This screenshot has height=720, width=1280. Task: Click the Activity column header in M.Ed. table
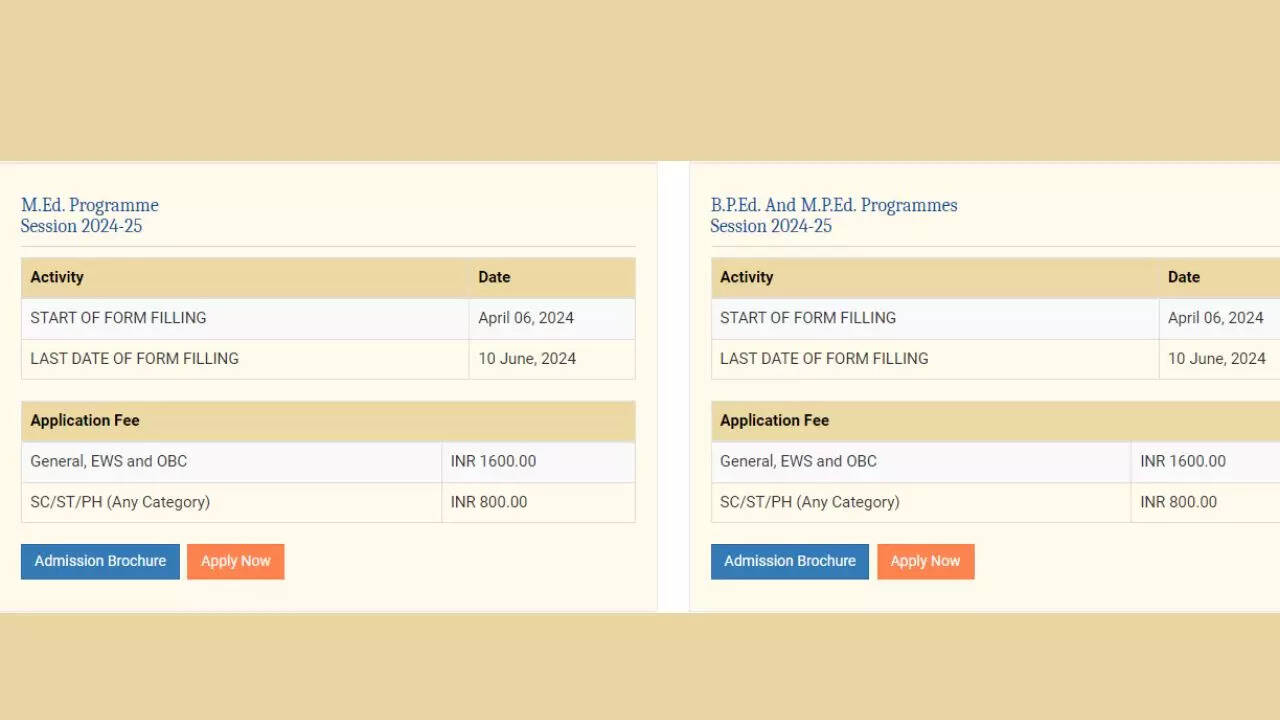click(x=57, y=277)
